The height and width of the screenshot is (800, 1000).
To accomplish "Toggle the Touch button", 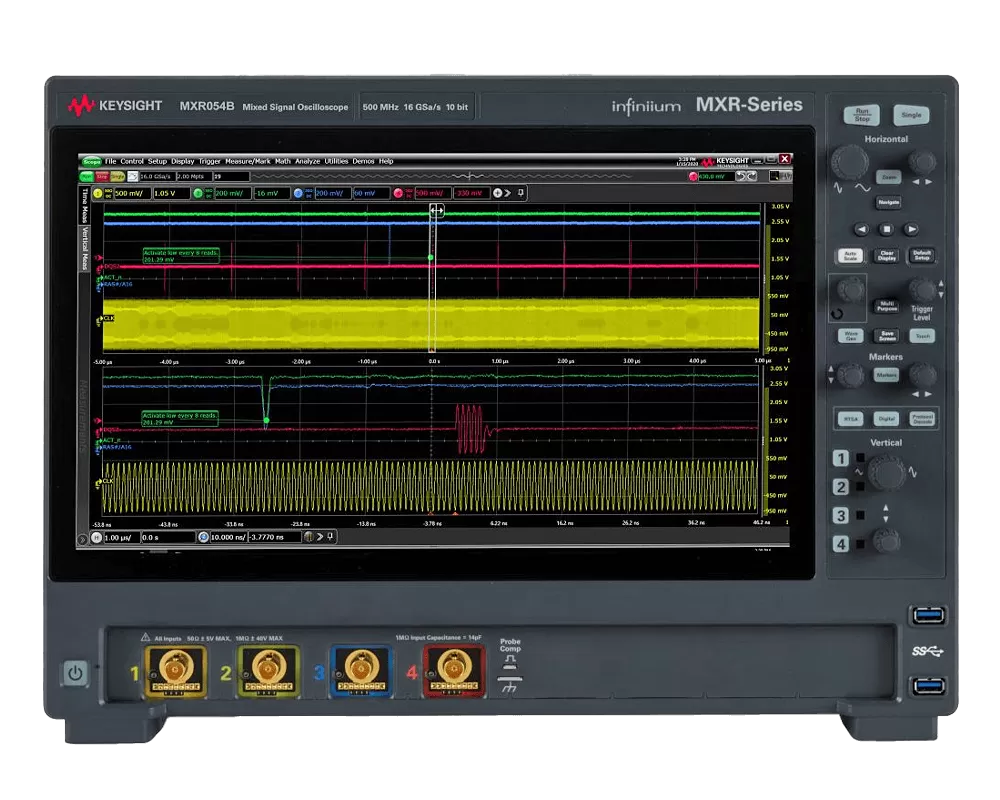I will click(x=922, y=336).
